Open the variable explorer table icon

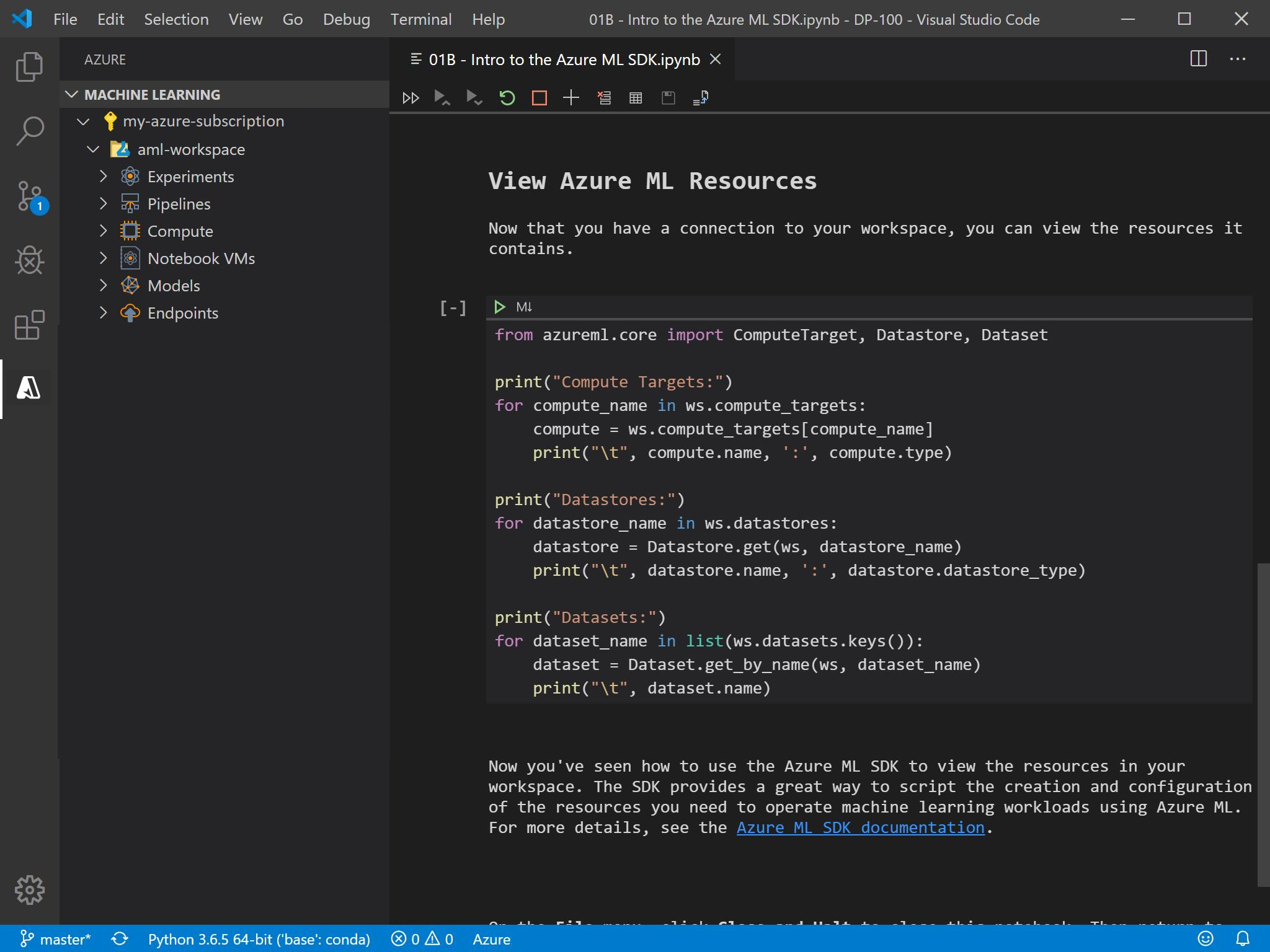tap(636, 98)
